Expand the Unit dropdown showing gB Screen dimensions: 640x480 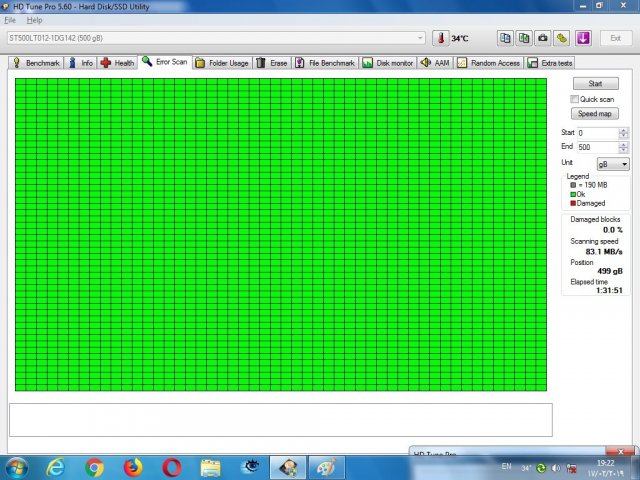click(x=612, y=163)
